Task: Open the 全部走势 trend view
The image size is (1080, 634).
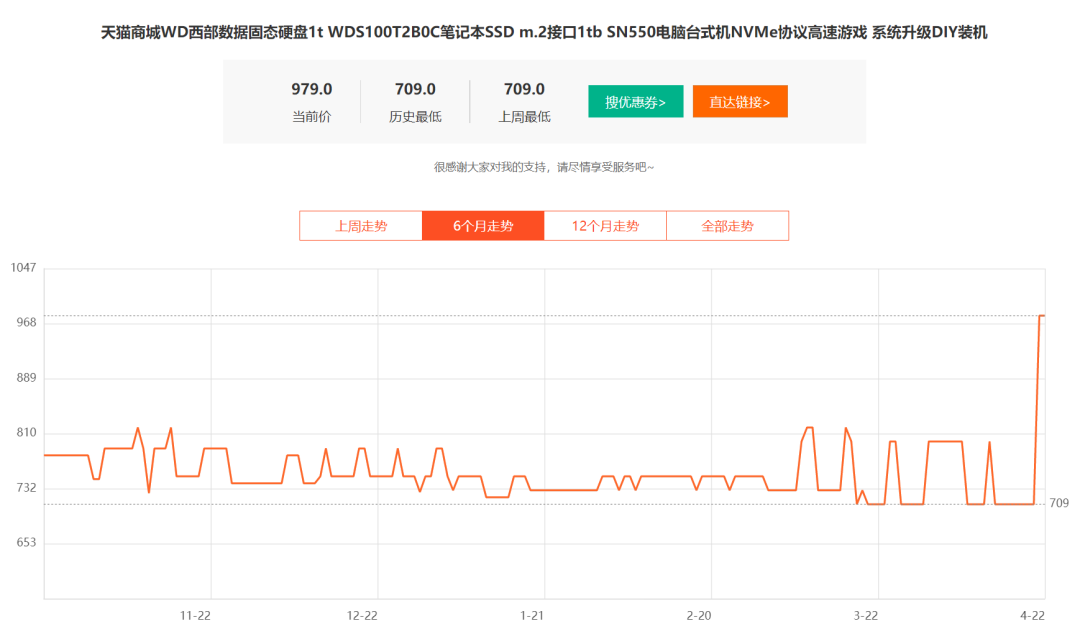Action: (x=727, y=225)
